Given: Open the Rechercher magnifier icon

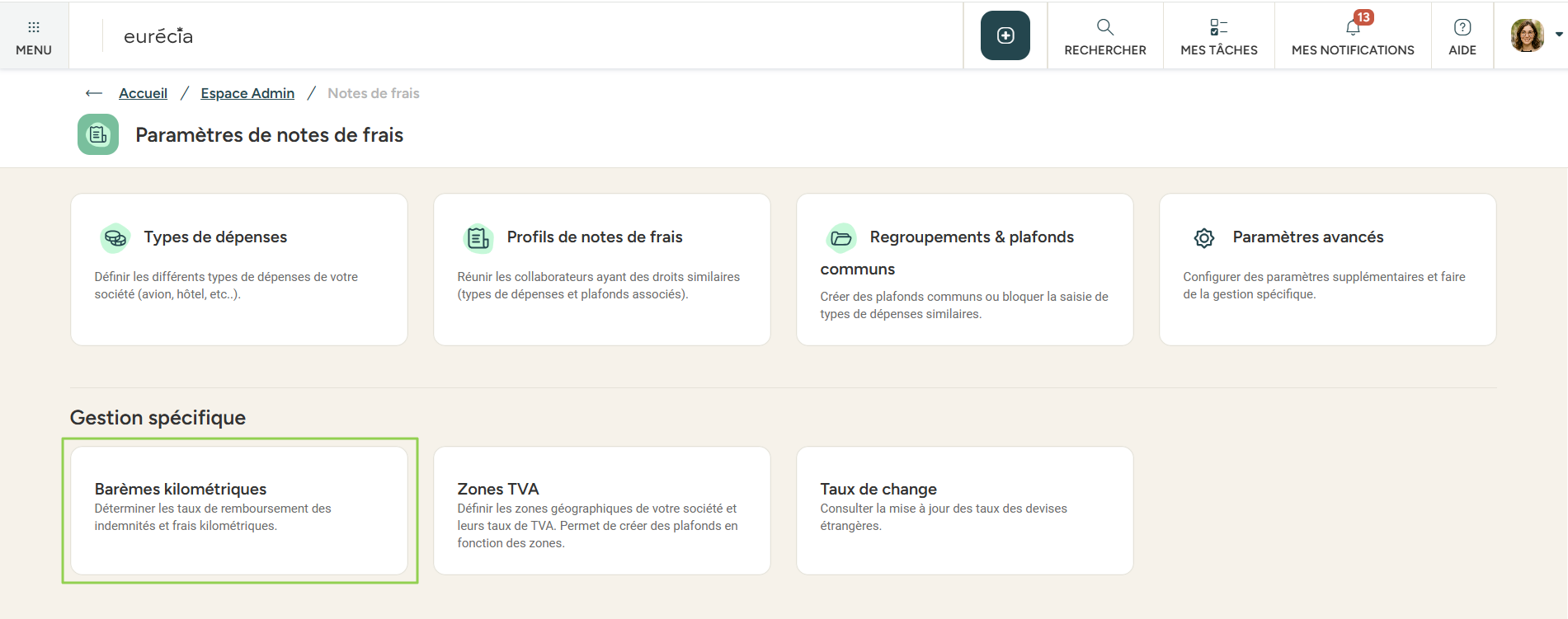Looking at the screenshot, I should pyautogui.click(x=1104, y=28).
